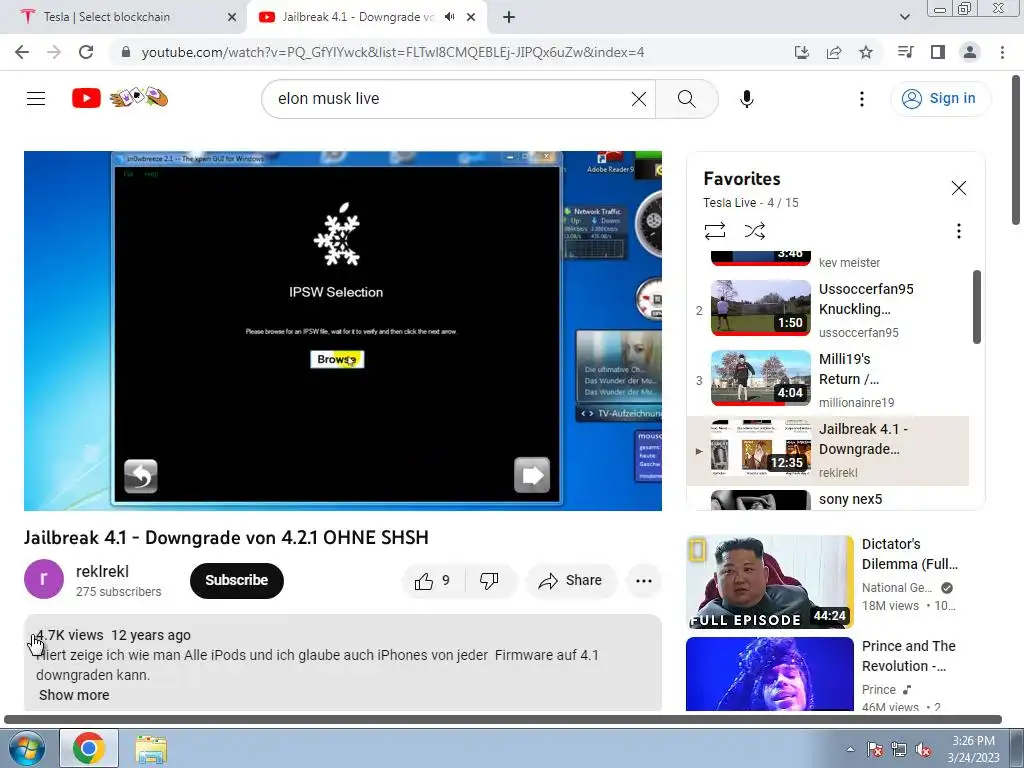View site info lock icon
This screenshot has width=1024, height=768.
[x=126, y=52]
